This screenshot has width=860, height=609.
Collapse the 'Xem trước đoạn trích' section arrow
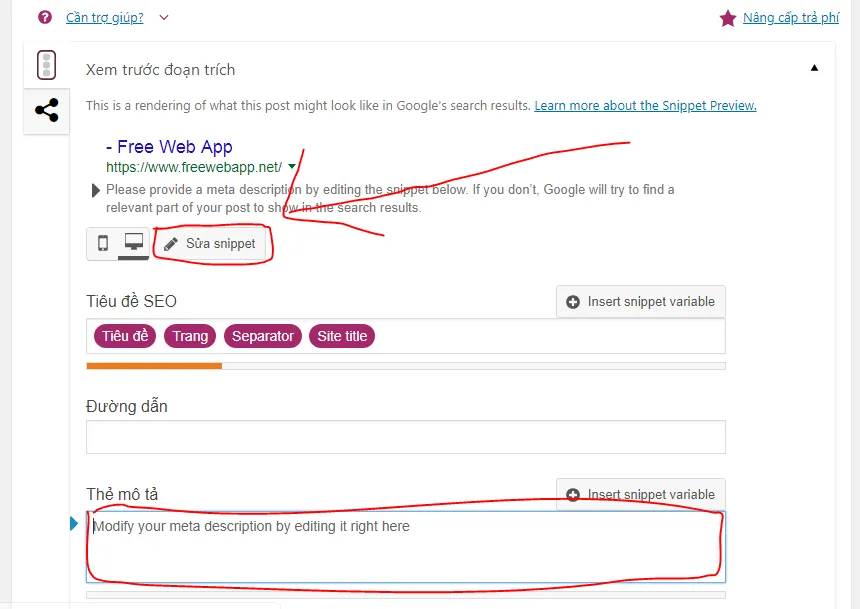pos(814,68)
